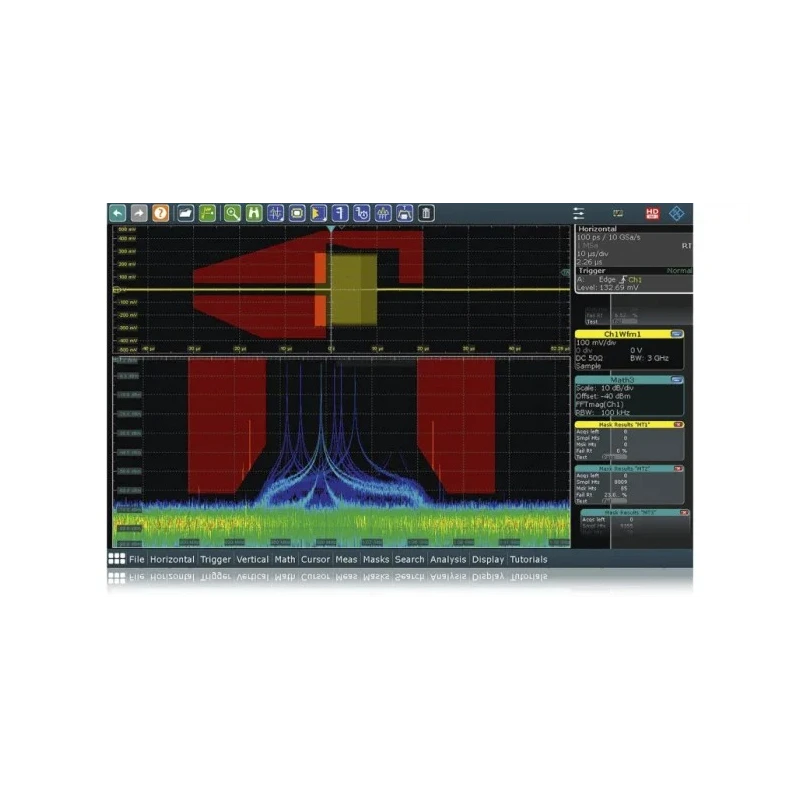Click the mask test rectangle icon

297,213
